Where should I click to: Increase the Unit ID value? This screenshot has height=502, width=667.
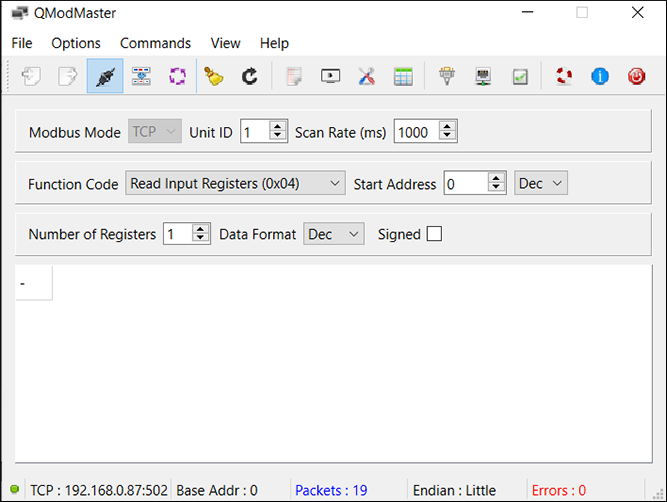(x=278, y=126)
